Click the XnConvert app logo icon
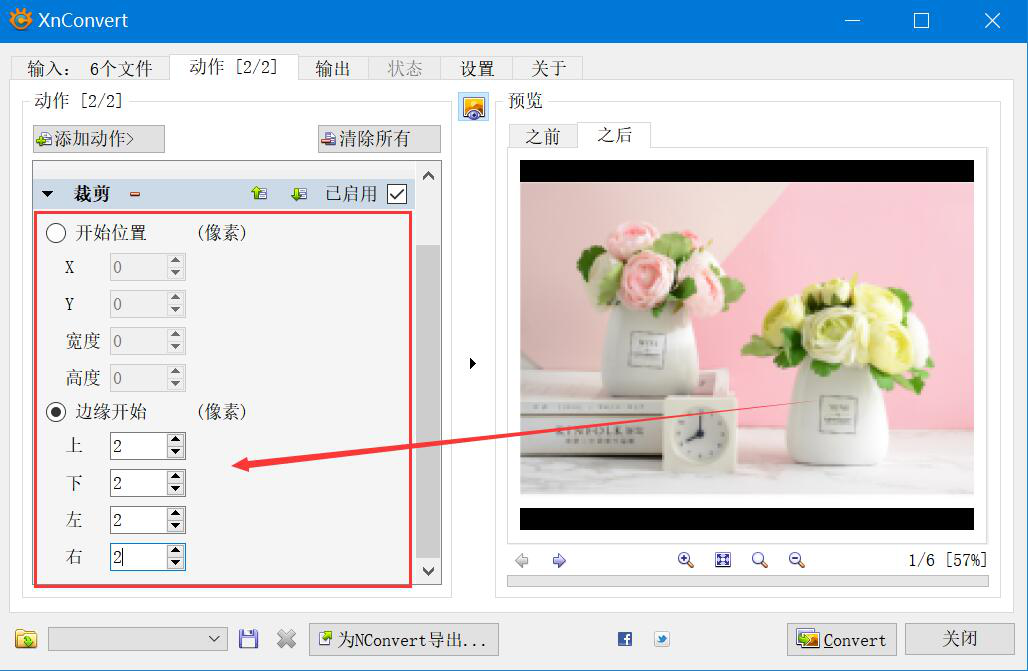 pos(20,20)
